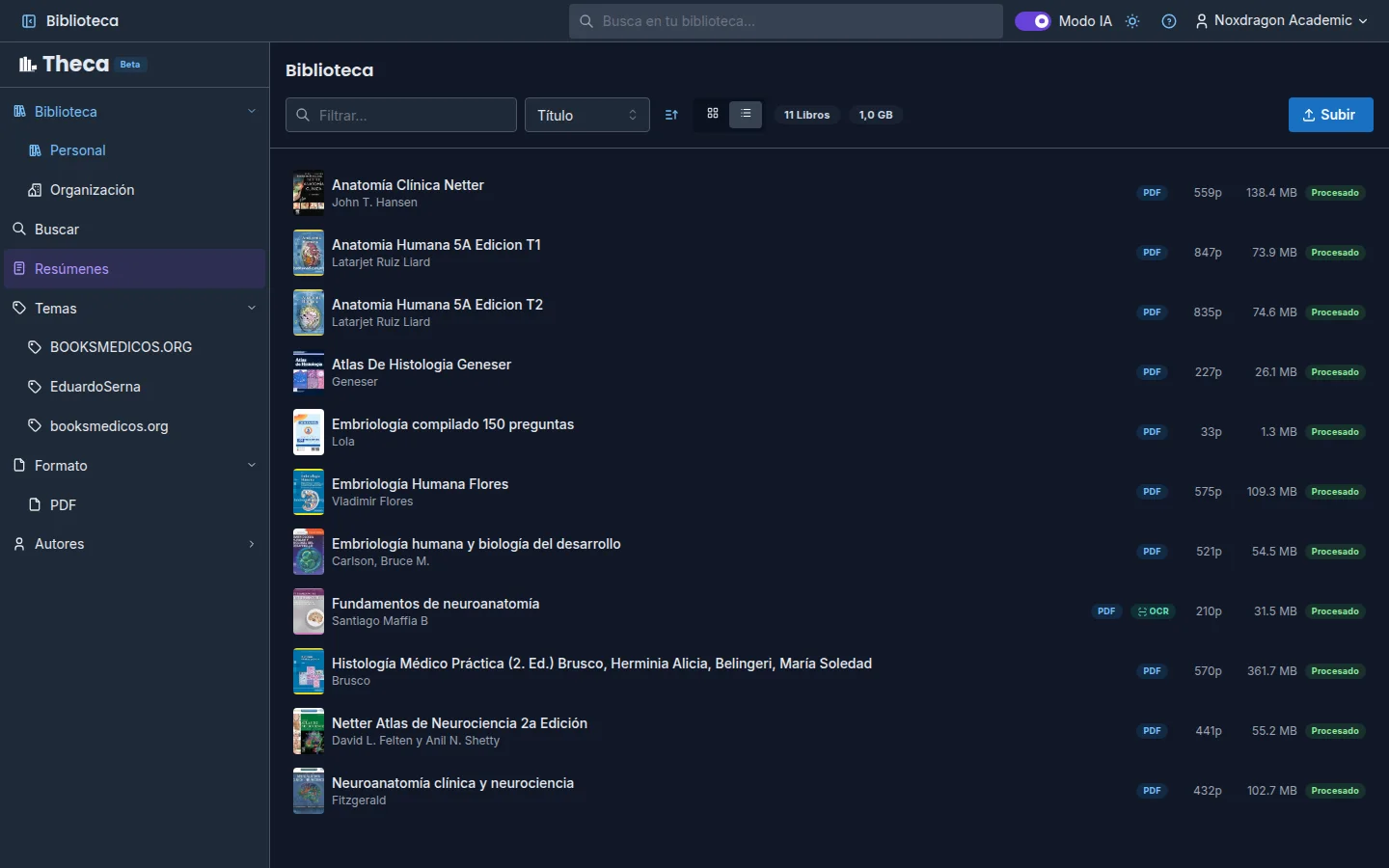Click the Theca logo

[65, 65]
